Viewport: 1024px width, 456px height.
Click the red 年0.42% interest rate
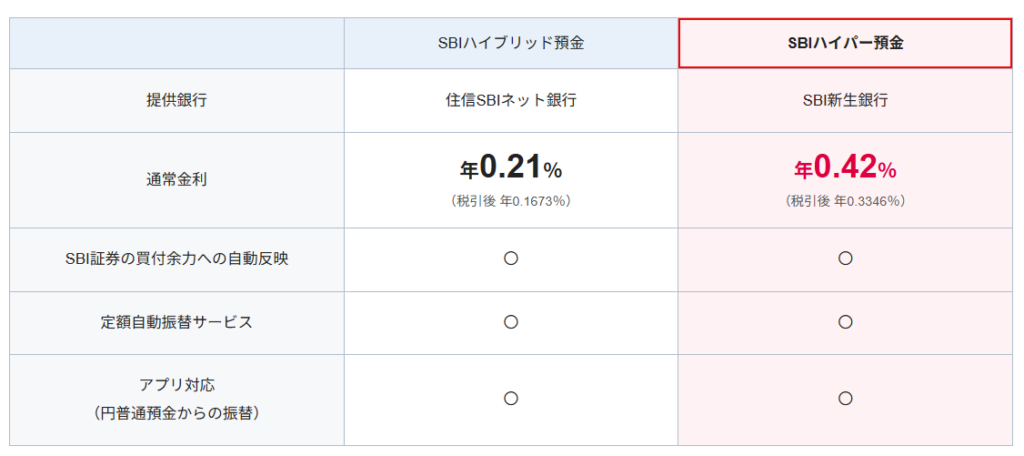click(845, 167)
